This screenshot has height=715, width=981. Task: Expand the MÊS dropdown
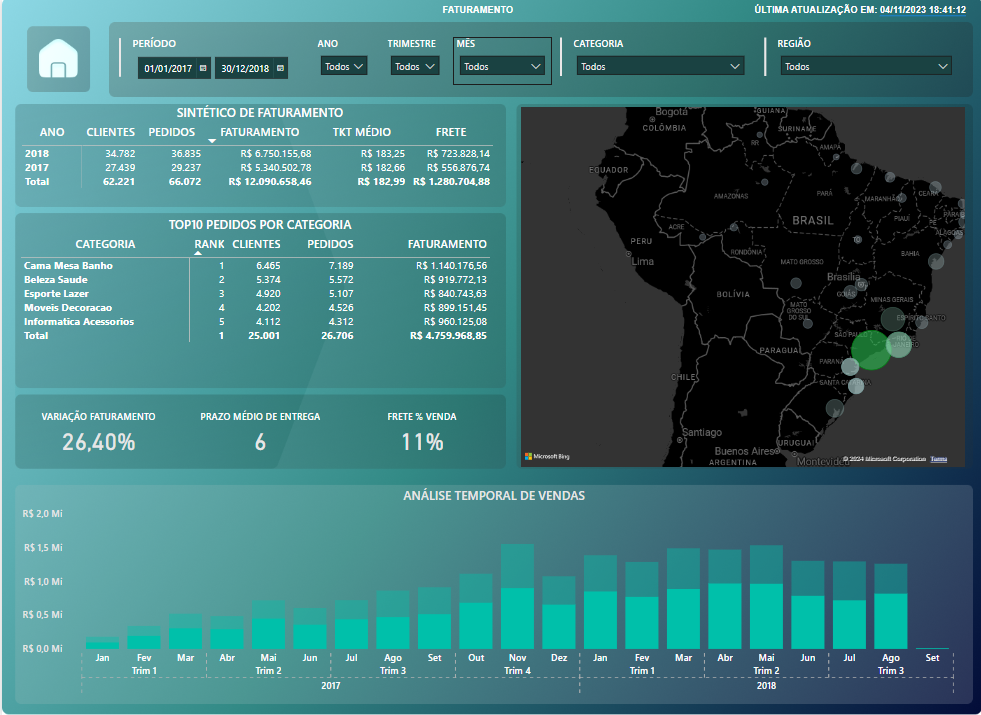click(502, 66)
